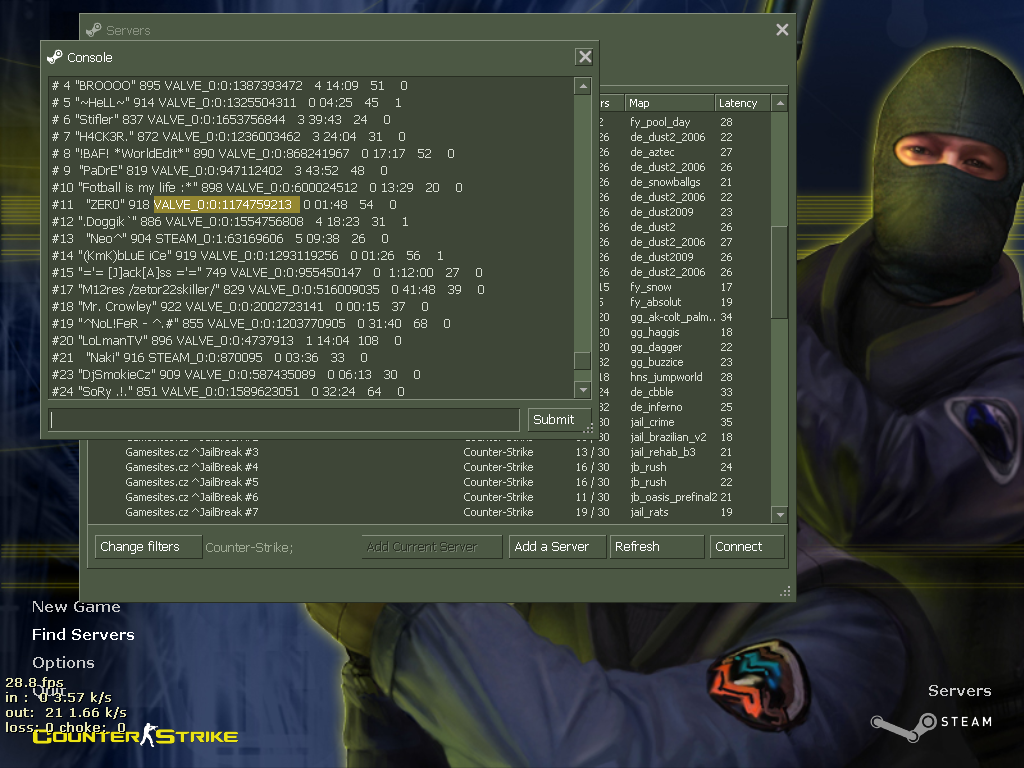Click the hns_jumpworld map entry

tap(666, 377)
